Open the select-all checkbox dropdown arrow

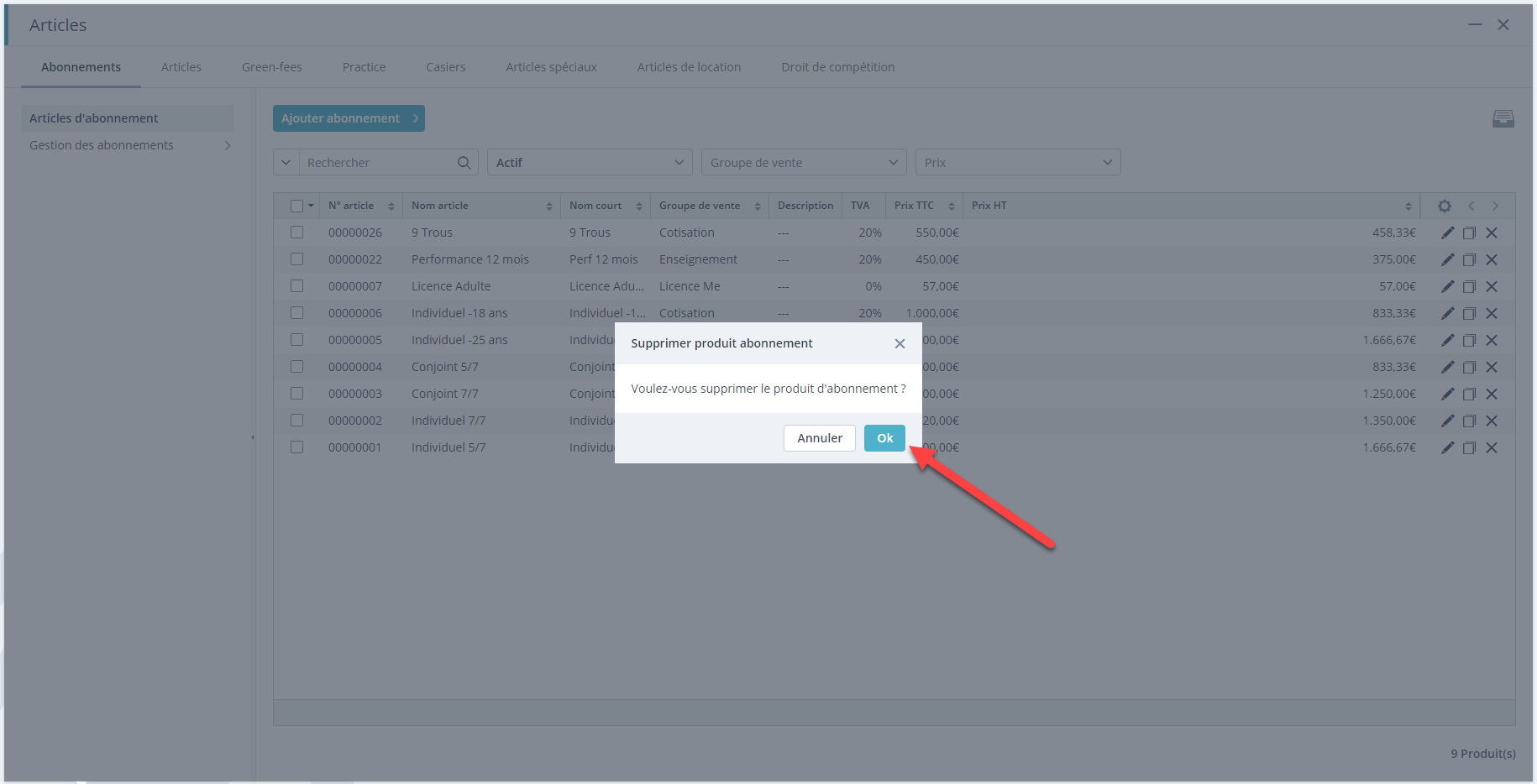311,206
